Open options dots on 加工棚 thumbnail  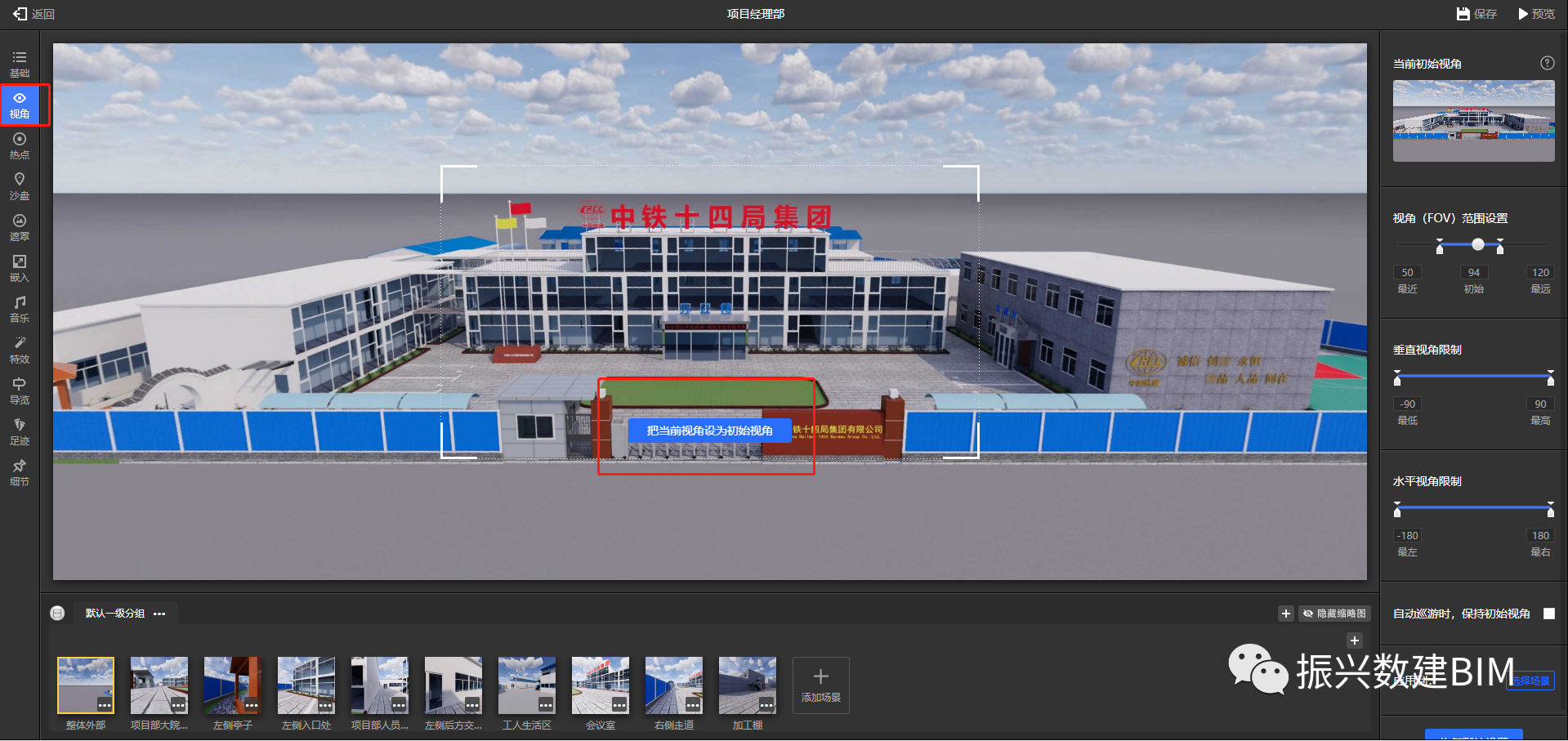click(766, 705)
